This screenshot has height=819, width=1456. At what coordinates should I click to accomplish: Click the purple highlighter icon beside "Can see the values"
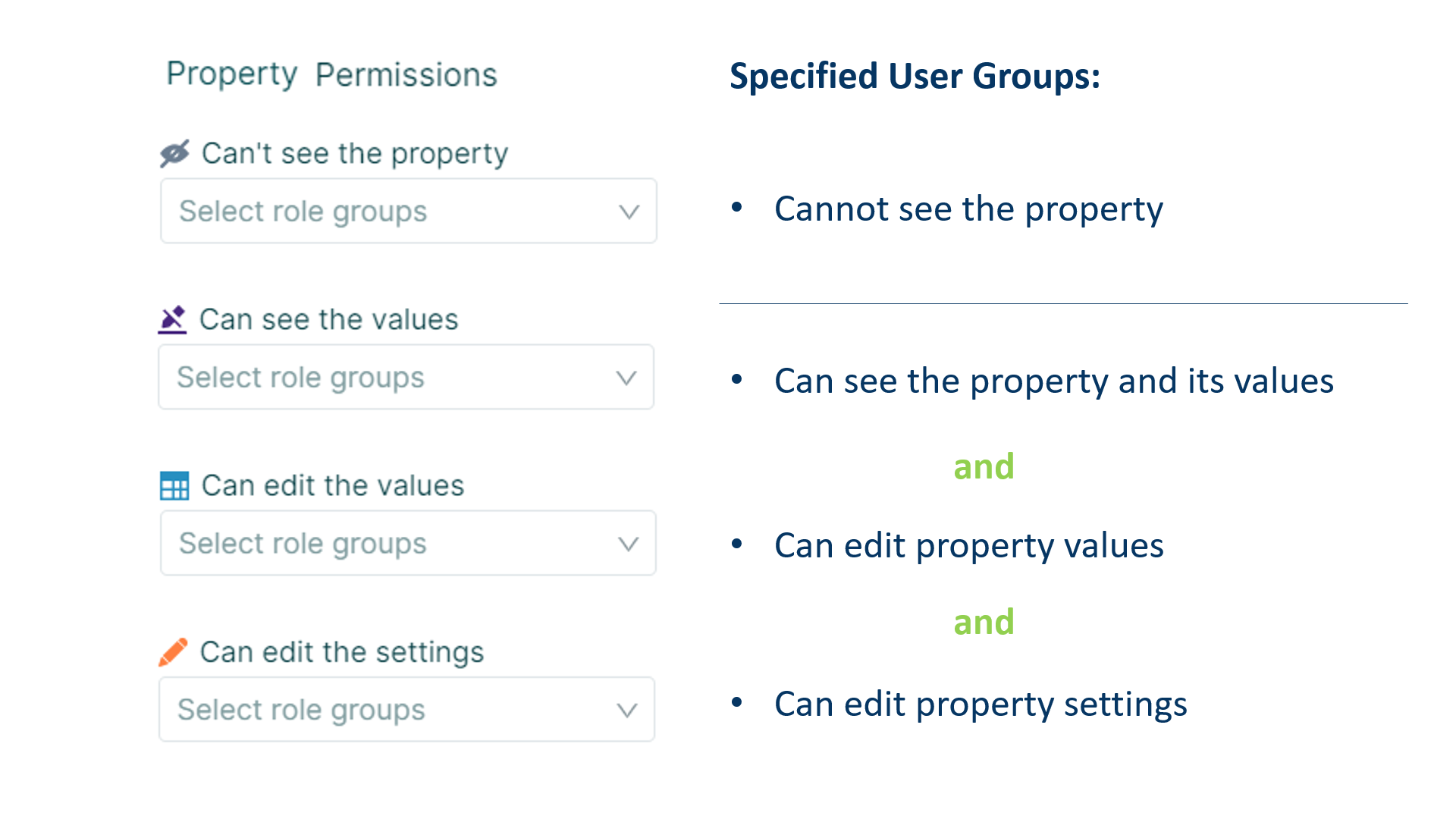coord(172,320)
